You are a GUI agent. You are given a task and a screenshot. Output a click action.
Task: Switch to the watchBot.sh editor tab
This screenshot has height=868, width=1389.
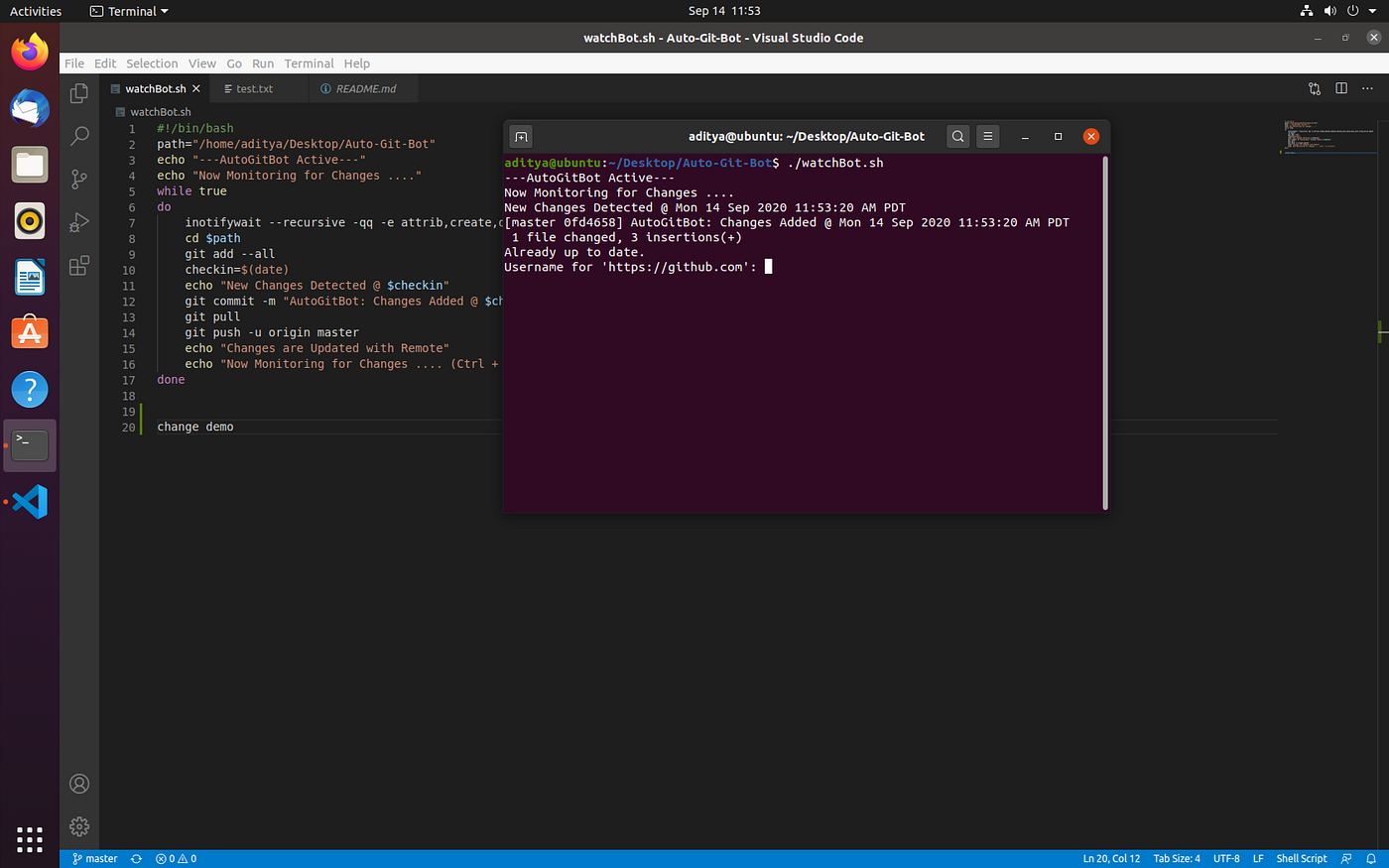pyautogui.click(x=155, y=89)
